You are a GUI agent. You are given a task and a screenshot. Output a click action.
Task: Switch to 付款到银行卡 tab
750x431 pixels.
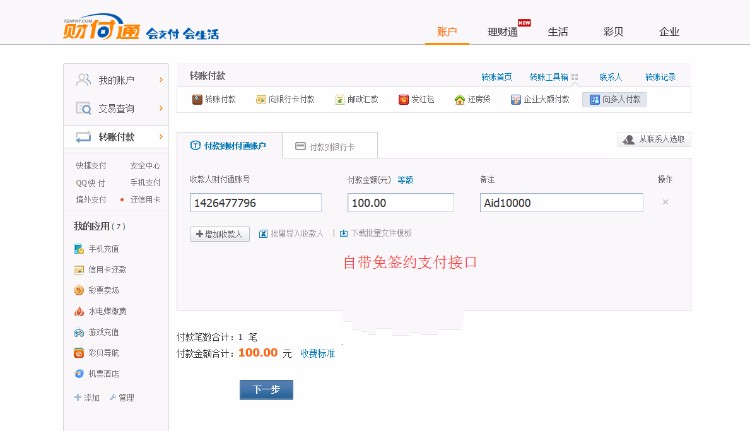click(x=330, y=146)
